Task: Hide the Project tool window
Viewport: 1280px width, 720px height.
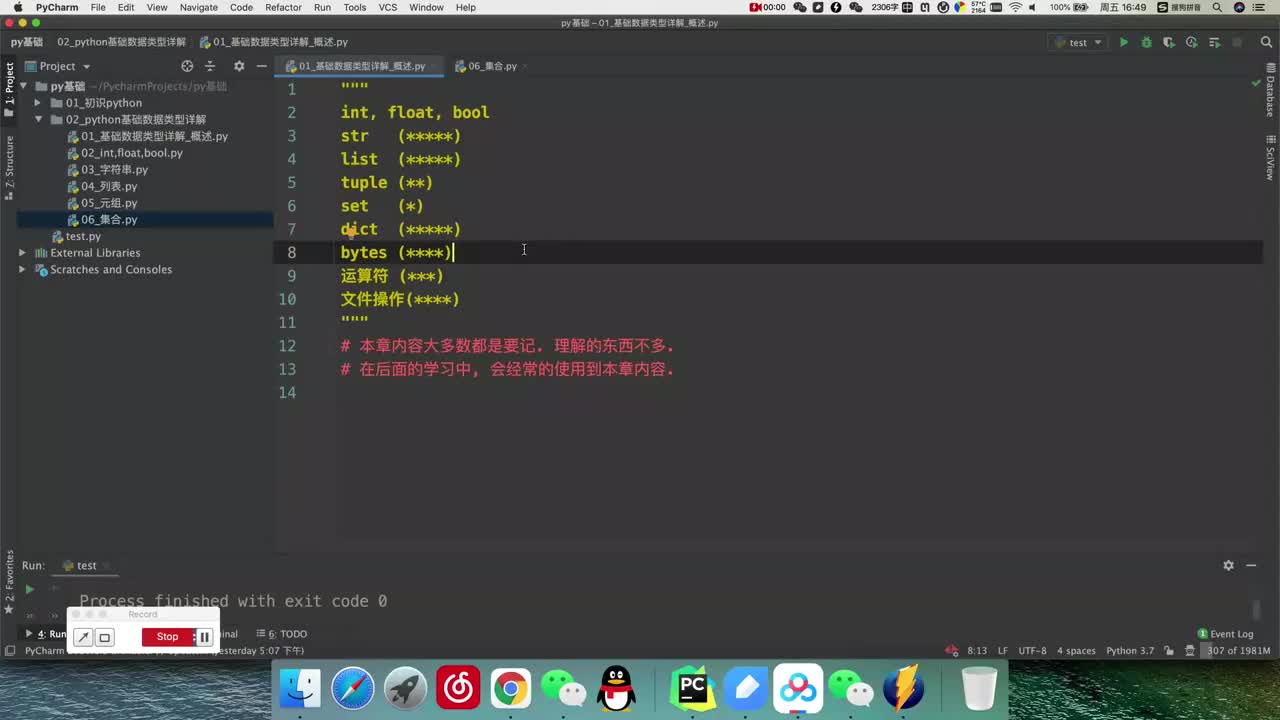Action: tap(261, 66)
